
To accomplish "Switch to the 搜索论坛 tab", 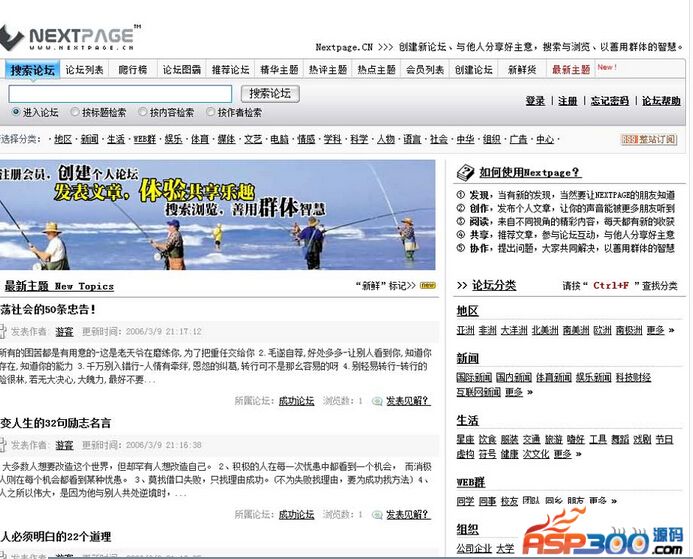I will (32, 70).
